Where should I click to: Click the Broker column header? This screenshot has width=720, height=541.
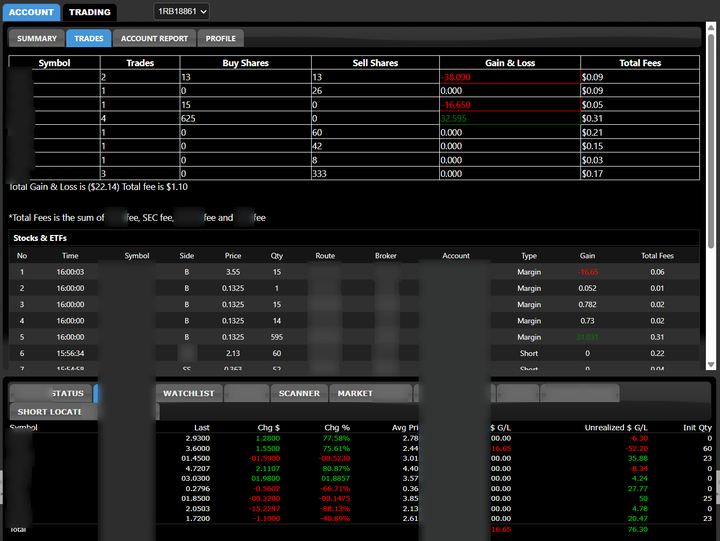tap(386, 256)
